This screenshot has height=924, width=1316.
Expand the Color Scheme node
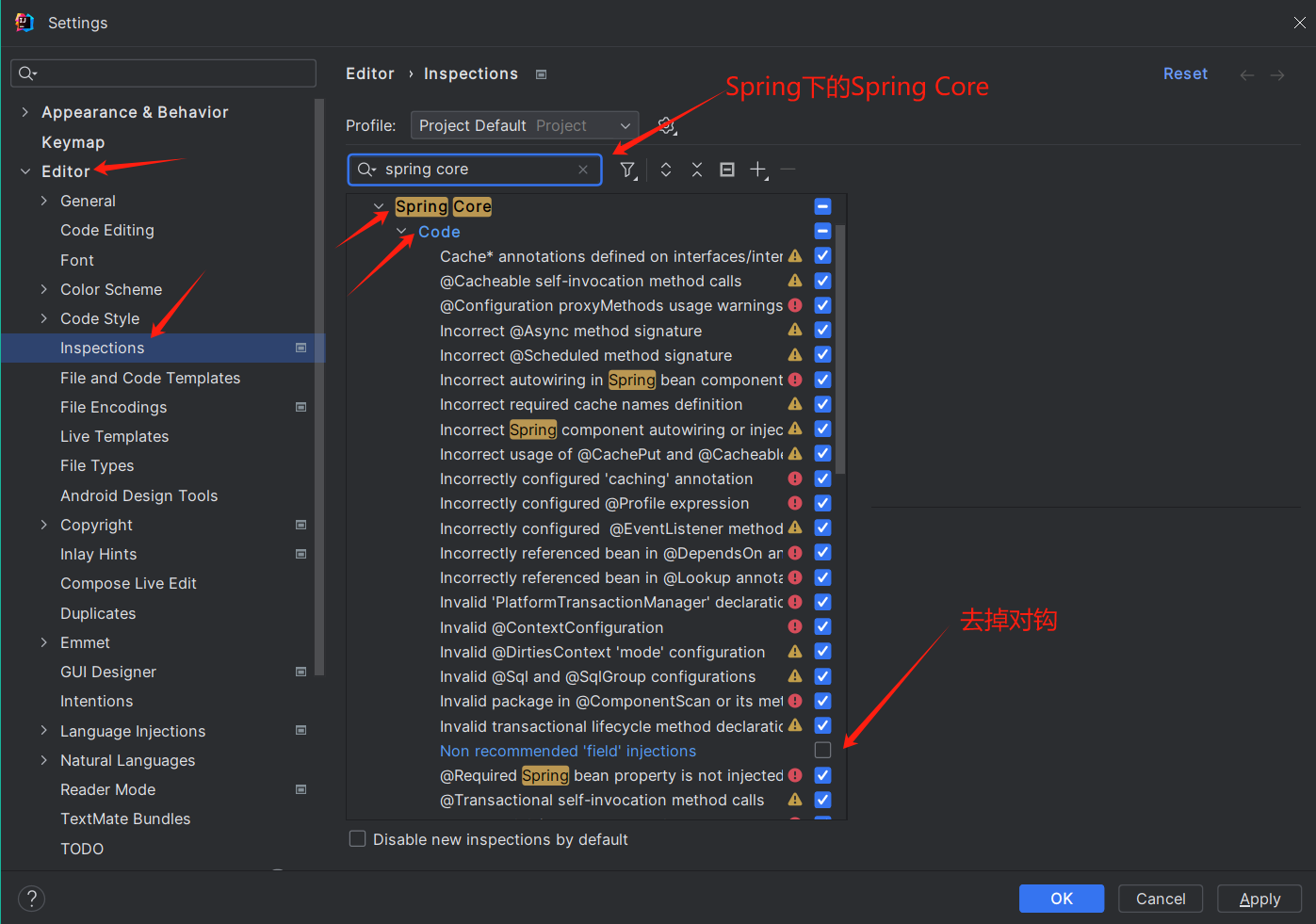point(43,289)
